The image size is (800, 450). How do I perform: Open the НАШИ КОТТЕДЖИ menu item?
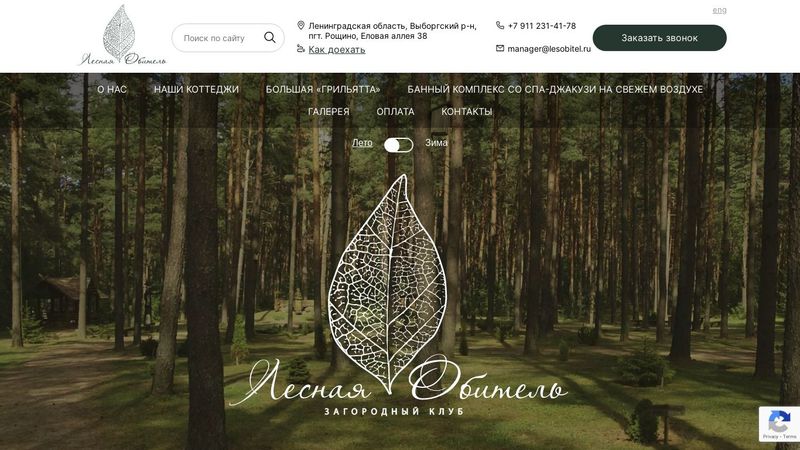pos(196,89)
